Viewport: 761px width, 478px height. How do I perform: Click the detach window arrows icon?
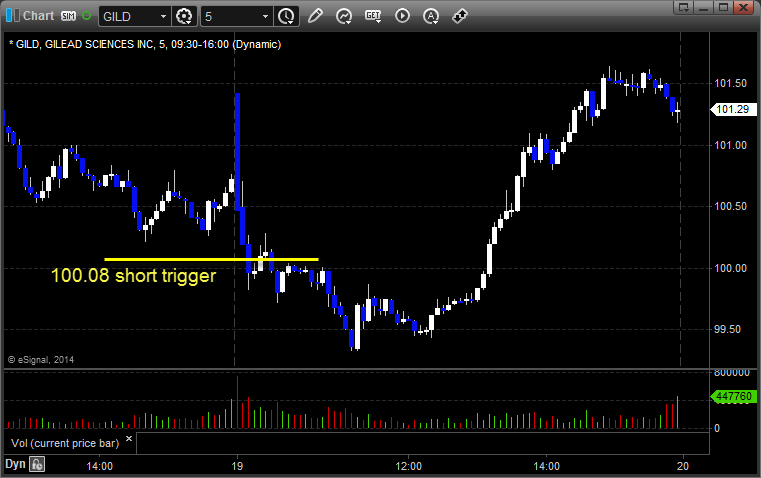pos(460,16)
